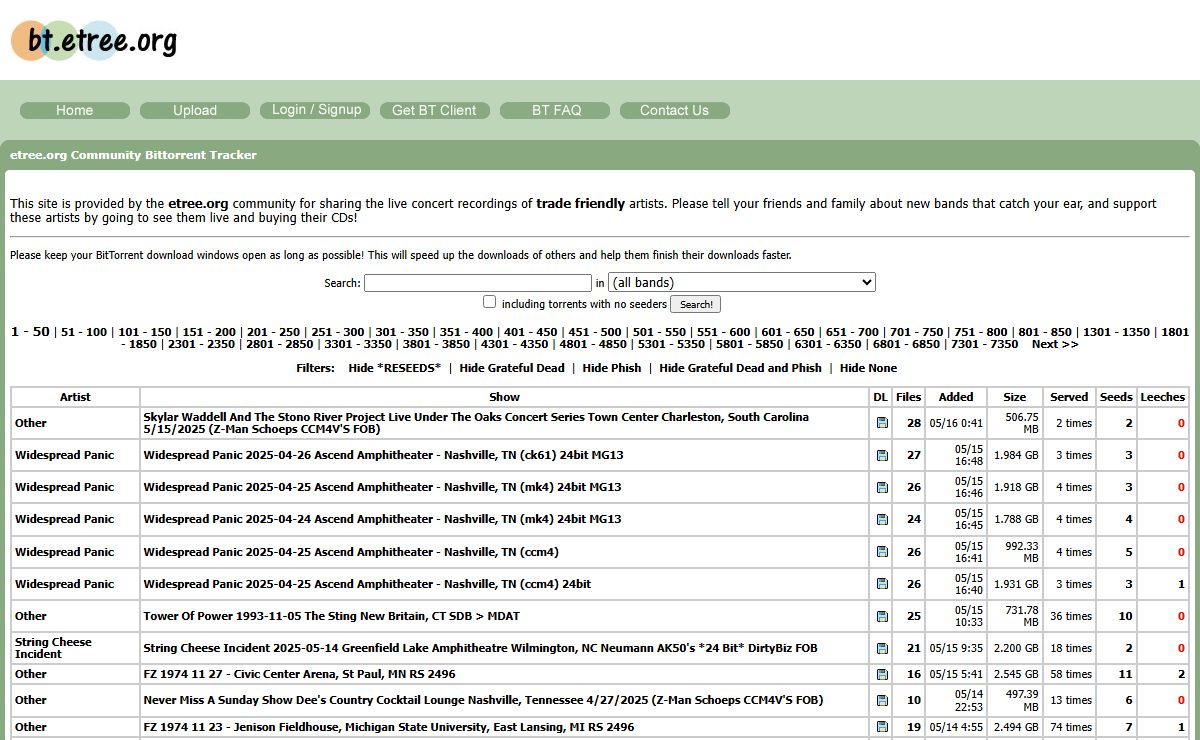Screen dimensions: 1200x740
Task: Click size cell 2.545 GB
Action: tap(1013, 674)
